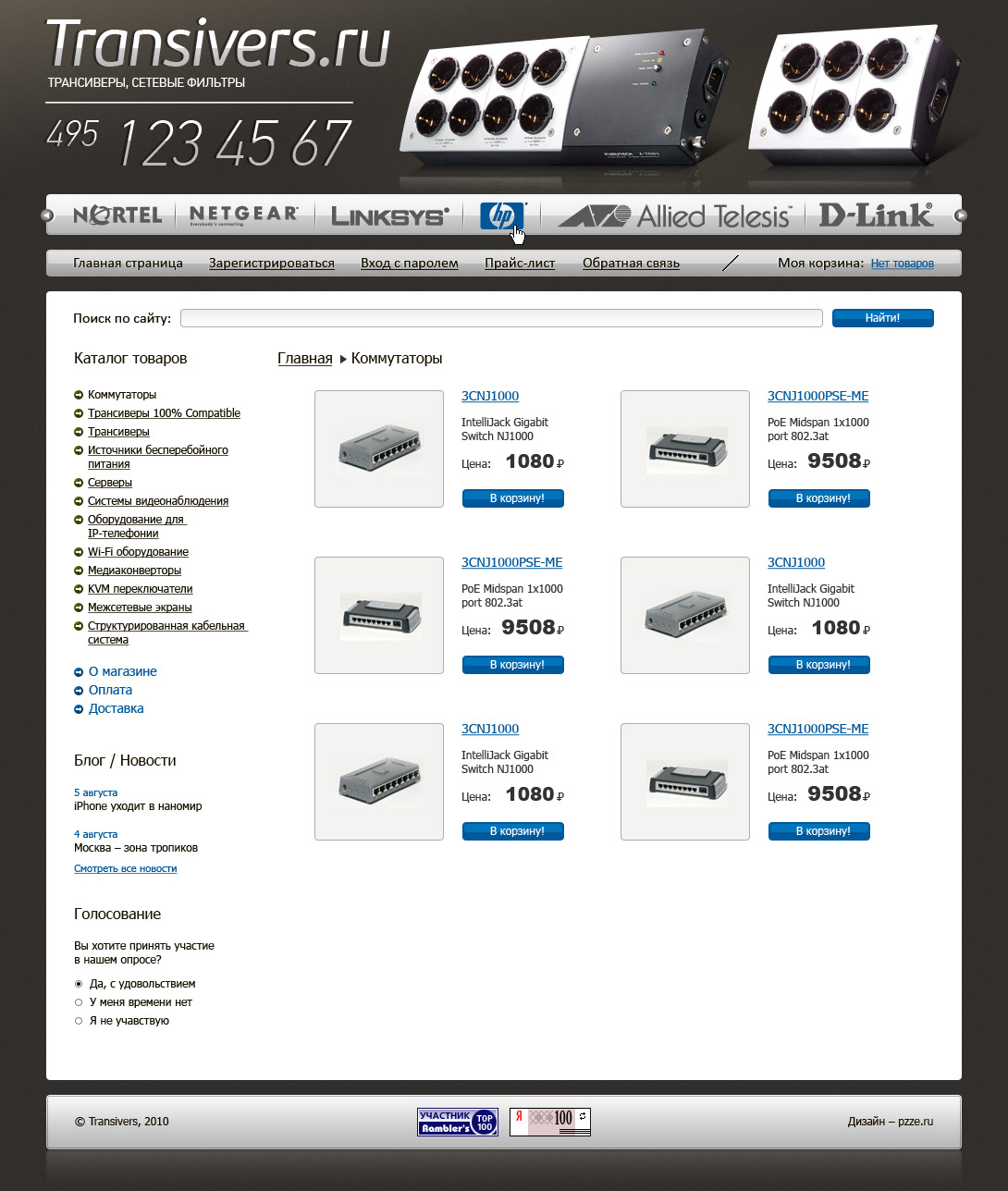Click the site search input field

coord(501,318)
